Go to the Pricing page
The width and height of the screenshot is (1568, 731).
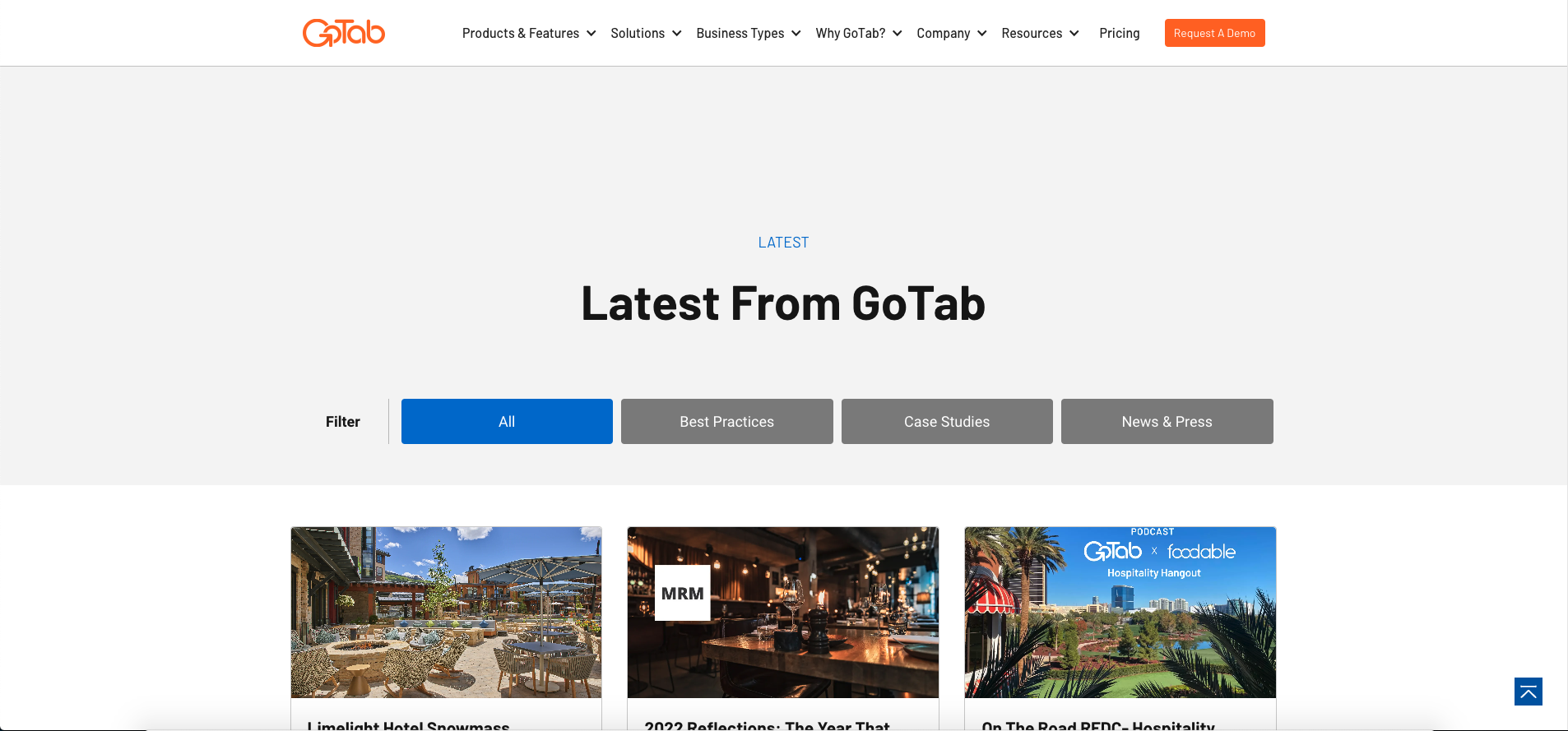[x=1119, y=34]
